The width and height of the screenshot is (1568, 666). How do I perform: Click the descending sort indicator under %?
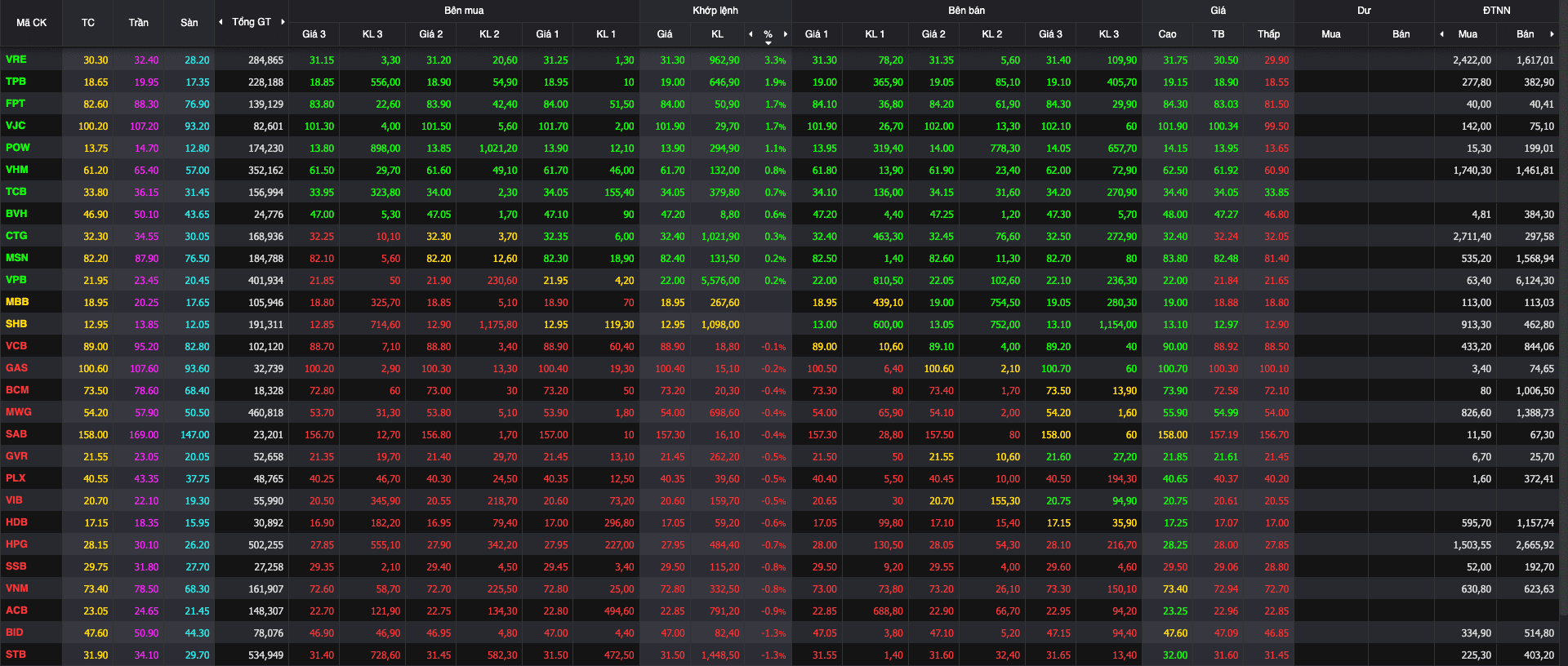(x=768, y=42)
